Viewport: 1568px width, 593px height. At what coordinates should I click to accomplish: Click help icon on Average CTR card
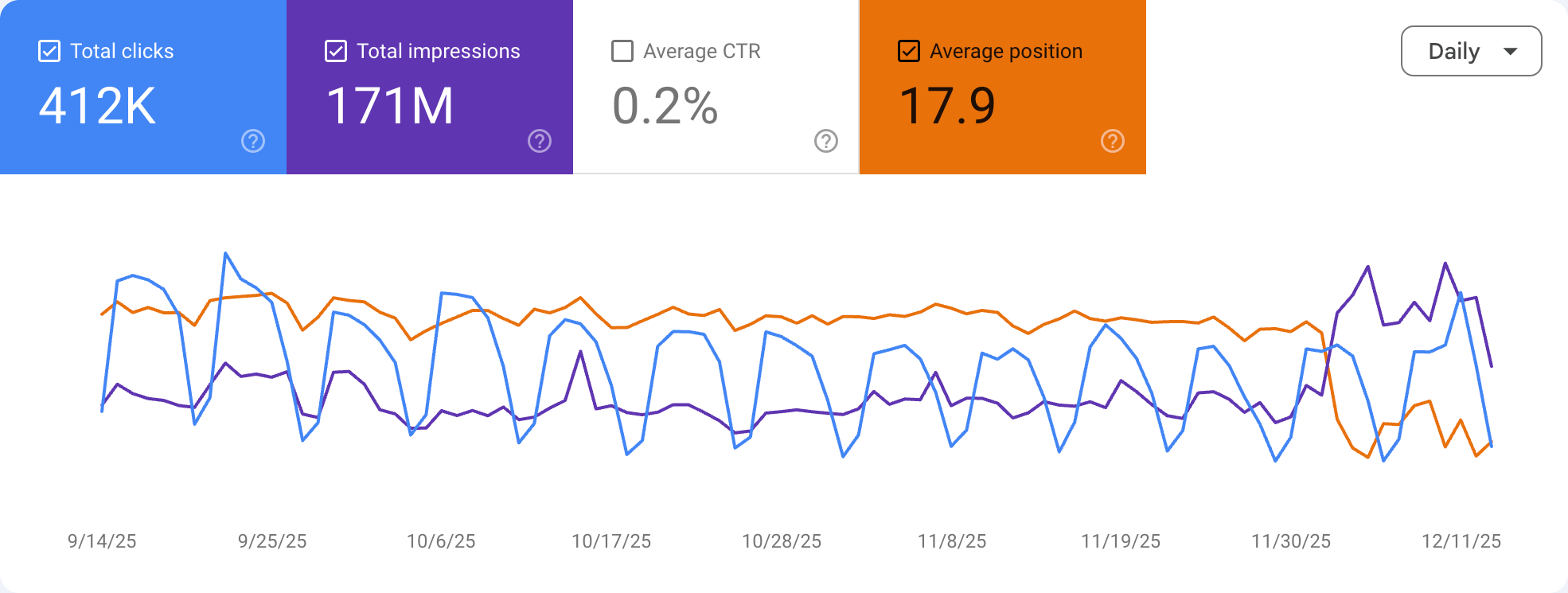tap(826, 142)
